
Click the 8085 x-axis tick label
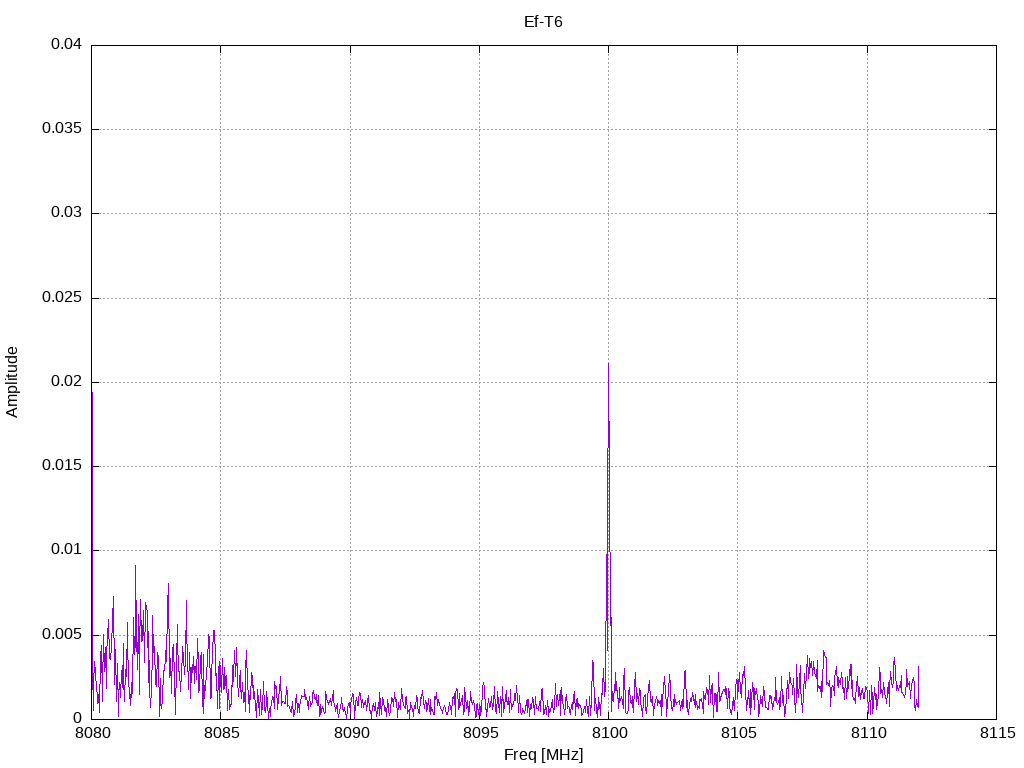[x=221, y=733]
